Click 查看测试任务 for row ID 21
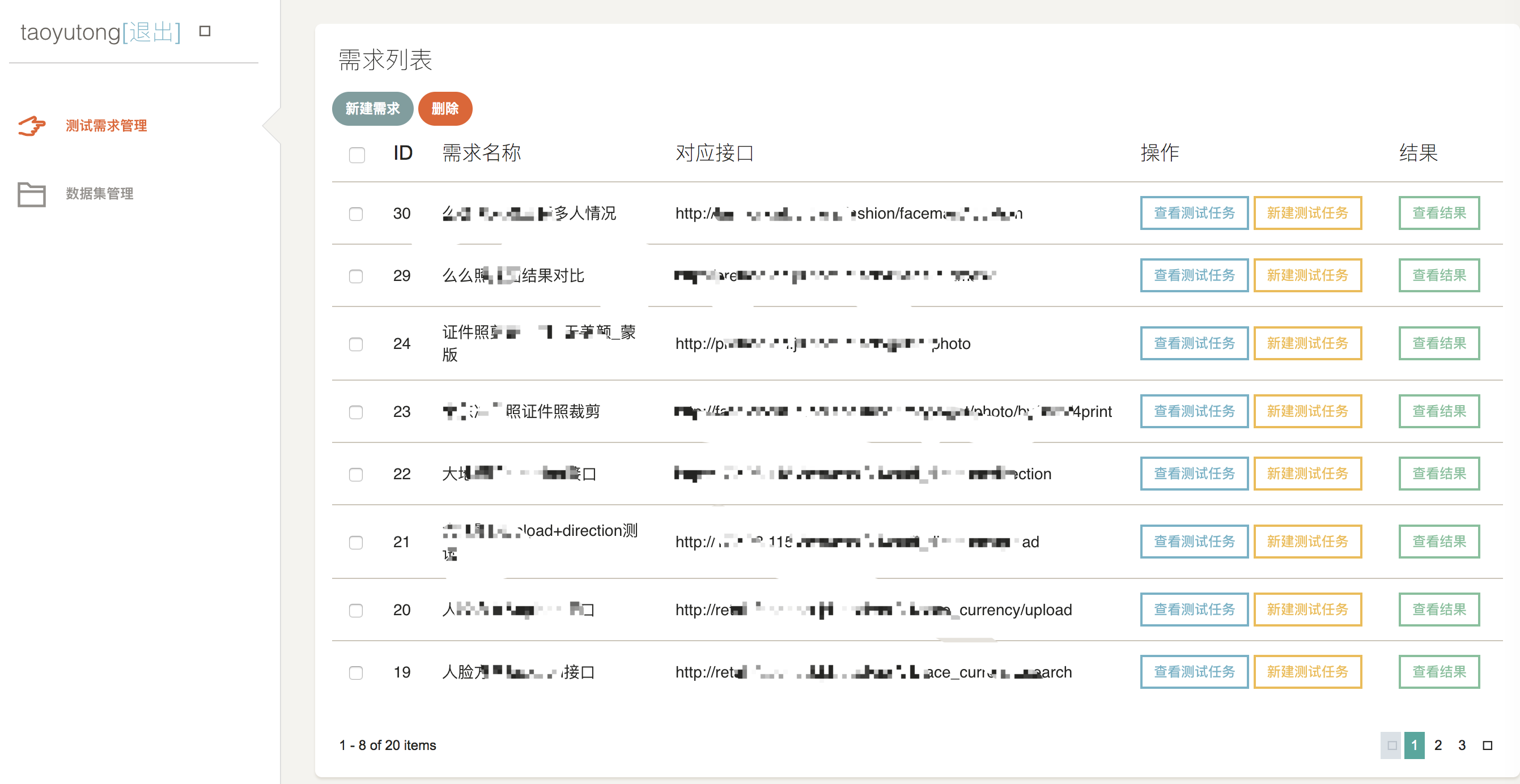 [x=1194, y=542]
